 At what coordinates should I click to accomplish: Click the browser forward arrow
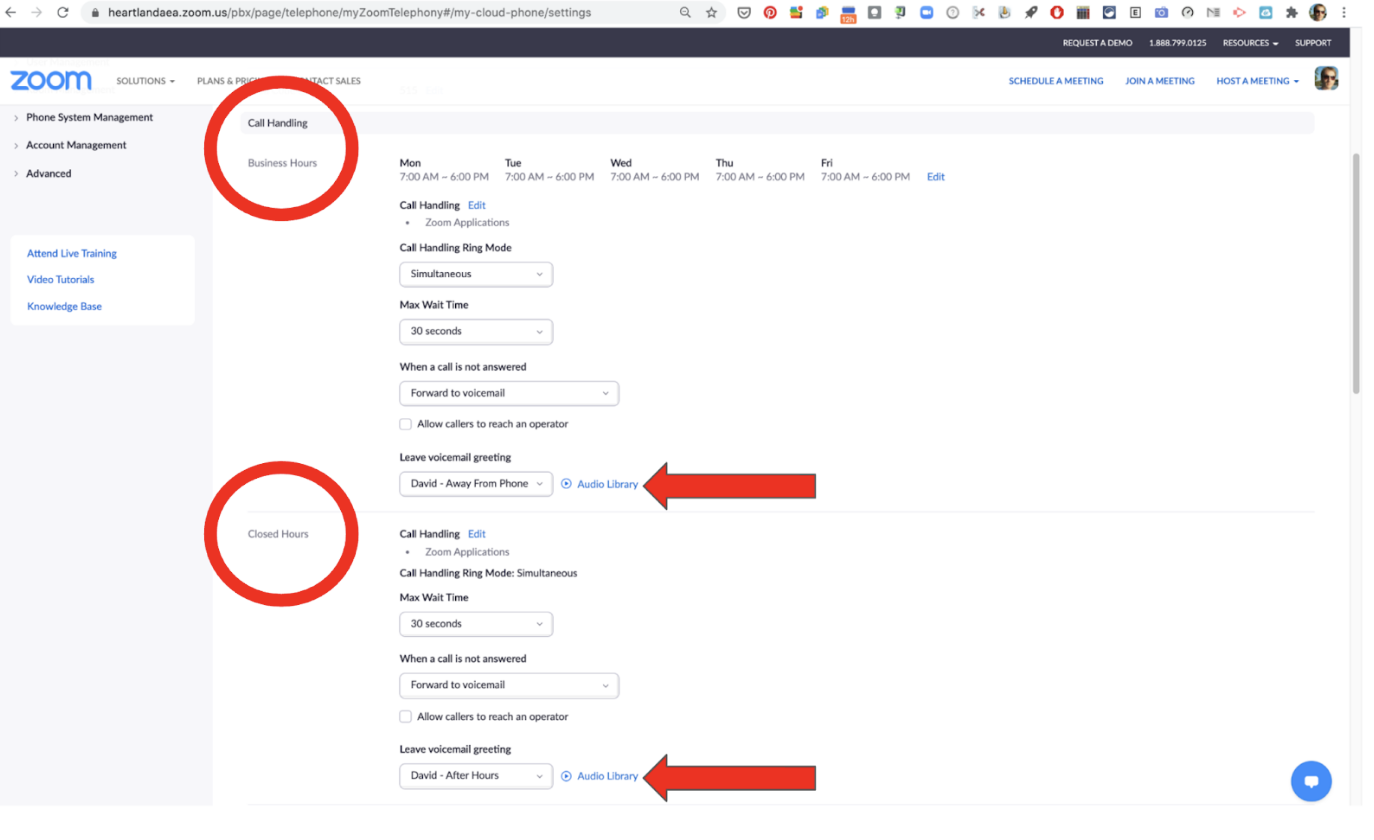point(37,13)
